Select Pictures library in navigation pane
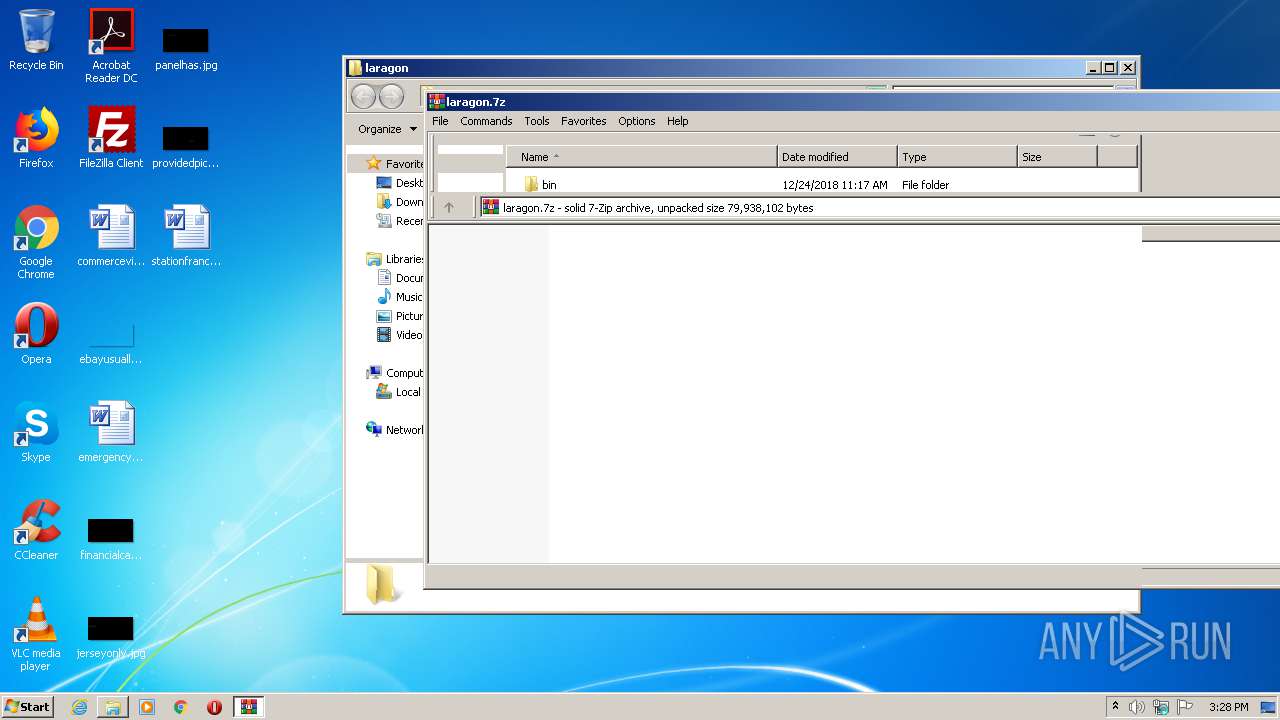Viewport: 1280px width, 720px height. [400, 316]
